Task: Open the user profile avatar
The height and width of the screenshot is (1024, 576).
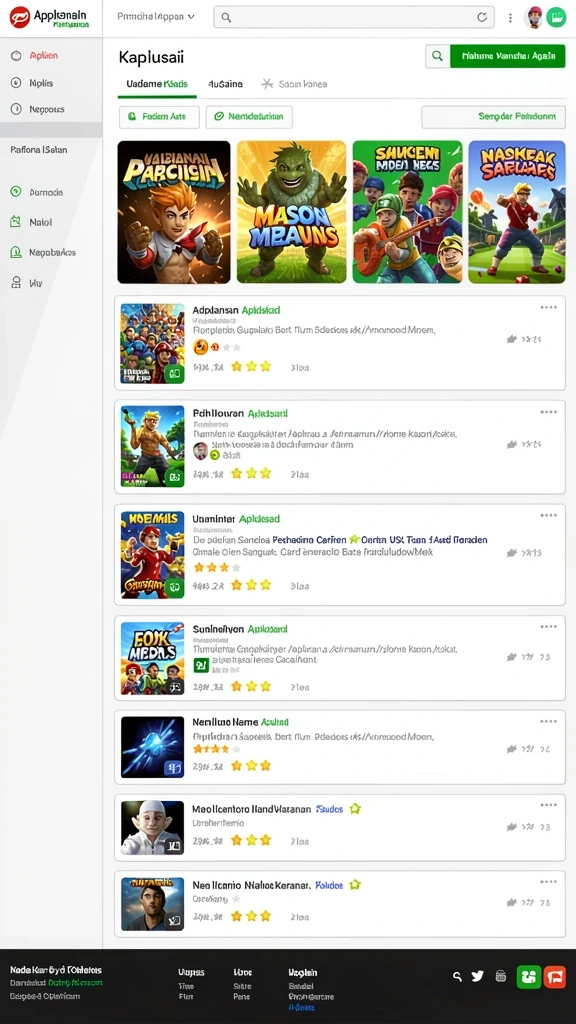Action: pos(534,17)
